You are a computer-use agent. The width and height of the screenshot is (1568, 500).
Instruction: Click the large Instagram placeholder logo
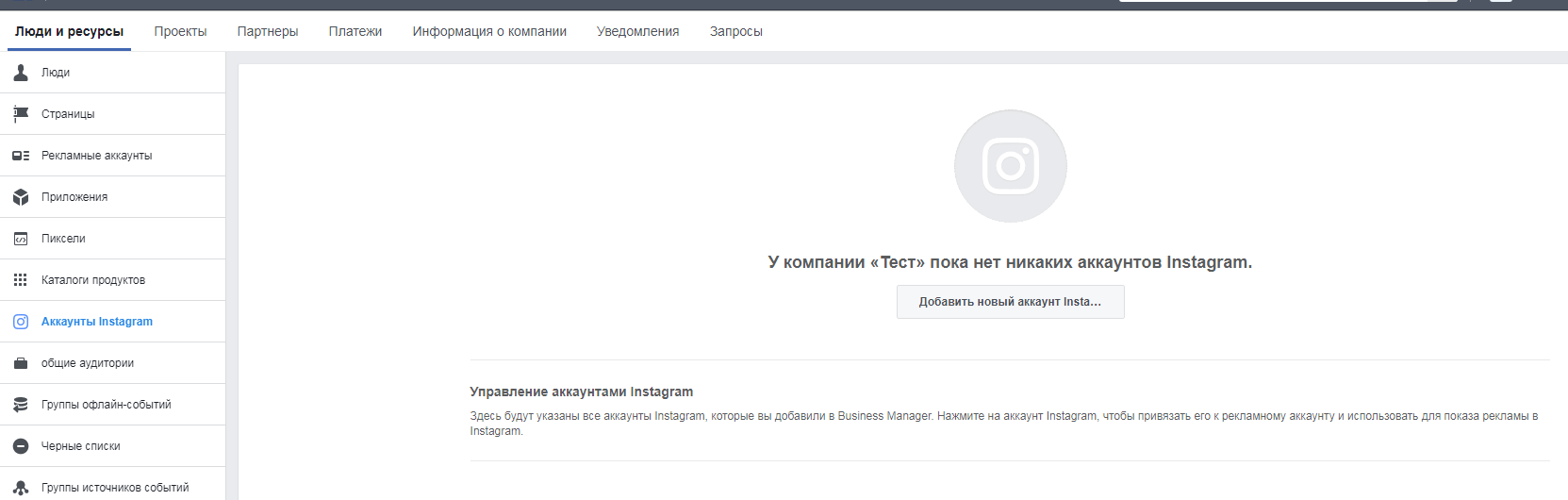click(1011, 166)
